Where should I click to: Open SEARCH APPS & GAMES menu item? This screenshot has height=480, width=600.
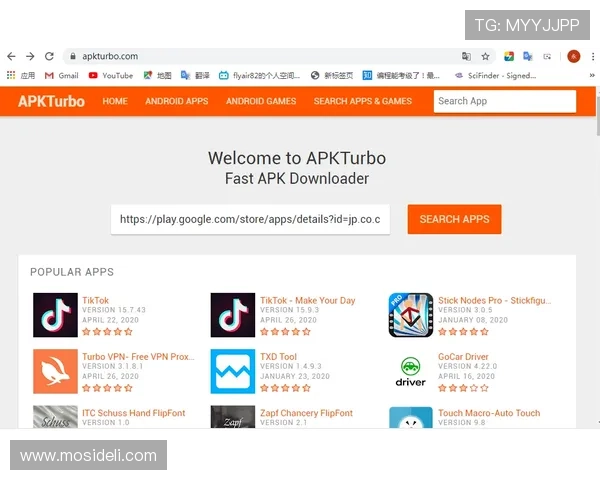tap(362, 101)
